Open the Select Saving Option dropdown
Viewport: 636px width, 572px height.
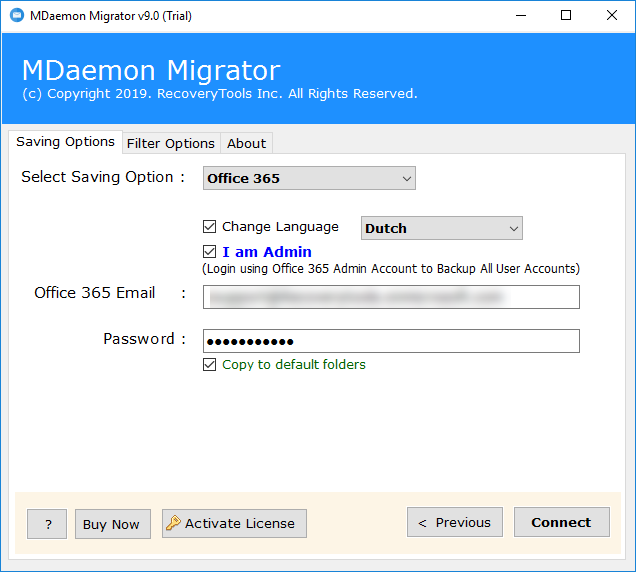309,178
